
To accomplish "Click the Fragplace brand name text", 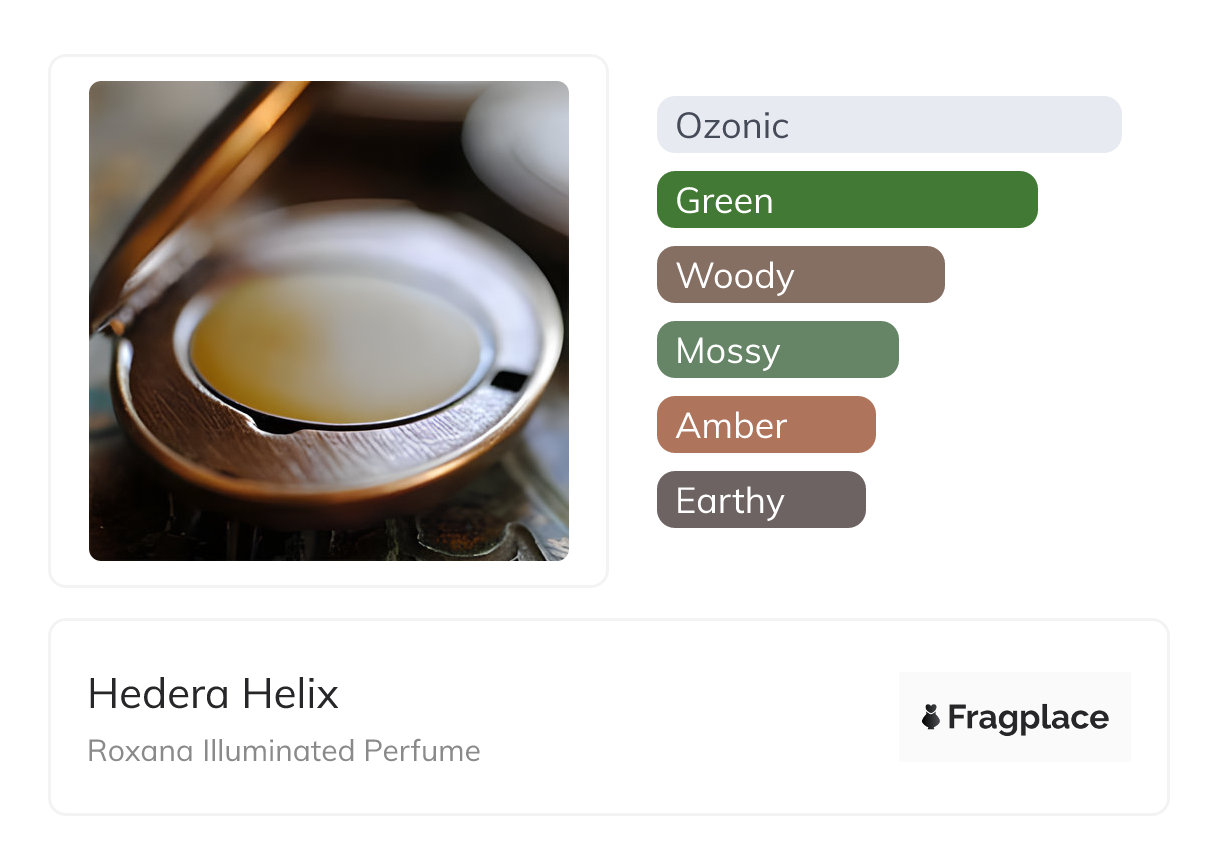I will [1028, 718].
